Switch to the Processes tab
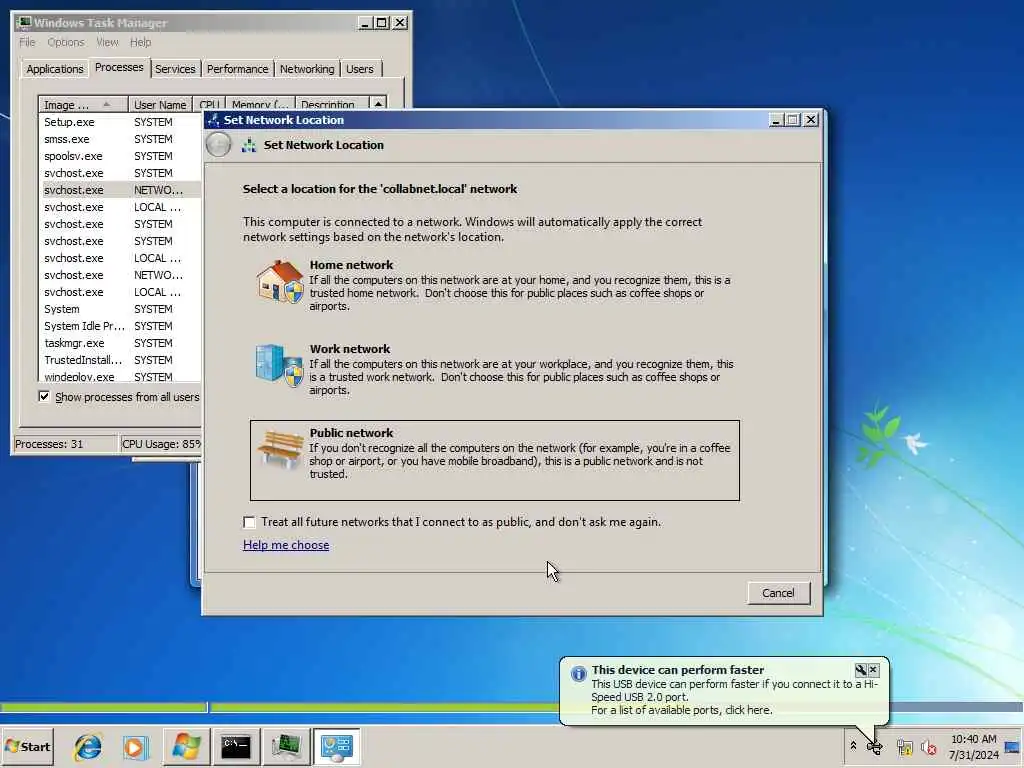 119,67
